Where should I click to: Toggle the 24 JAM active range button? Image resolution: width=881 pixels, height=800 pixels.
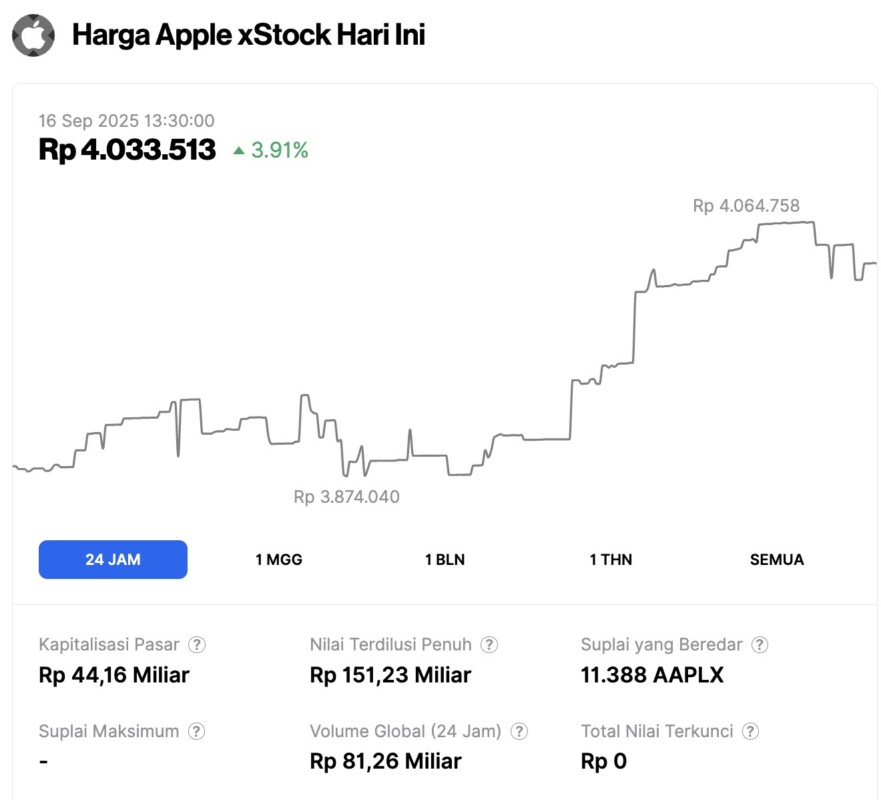(112, 559)
